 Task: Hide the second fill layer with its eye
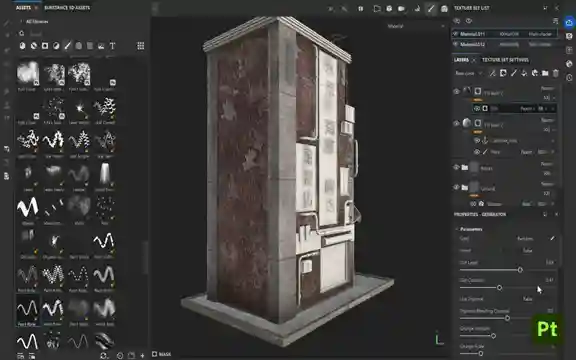[457, 123]
